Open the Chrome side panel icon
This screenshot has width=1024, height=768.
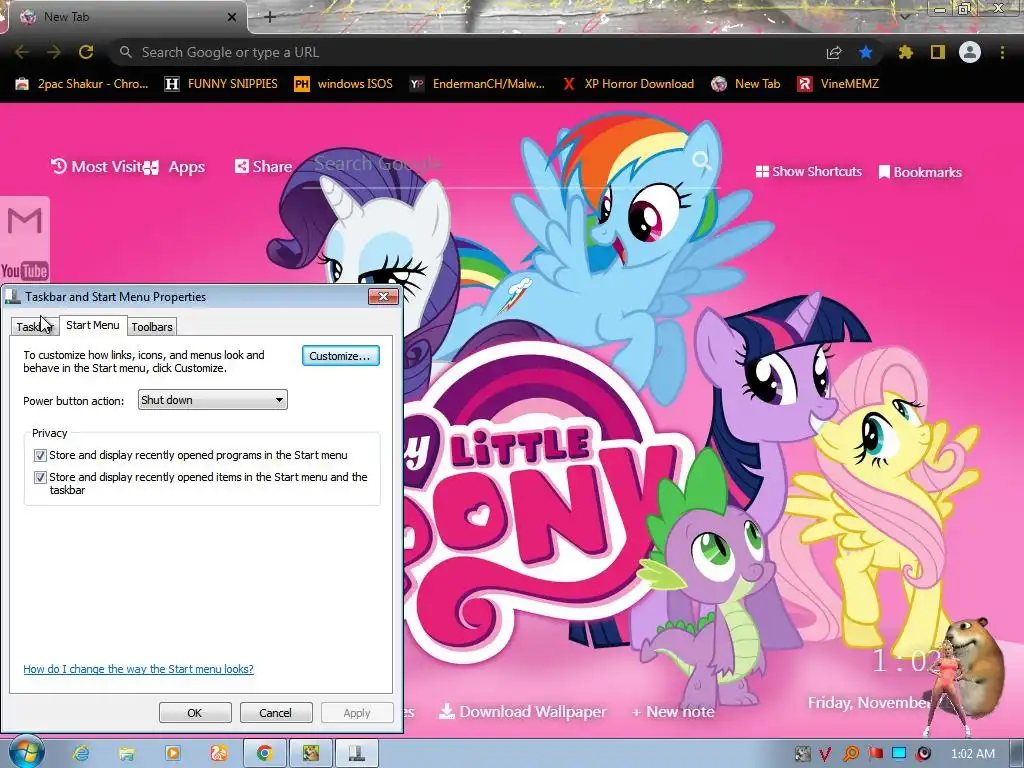pyautogui.click(x=938, y=52)
